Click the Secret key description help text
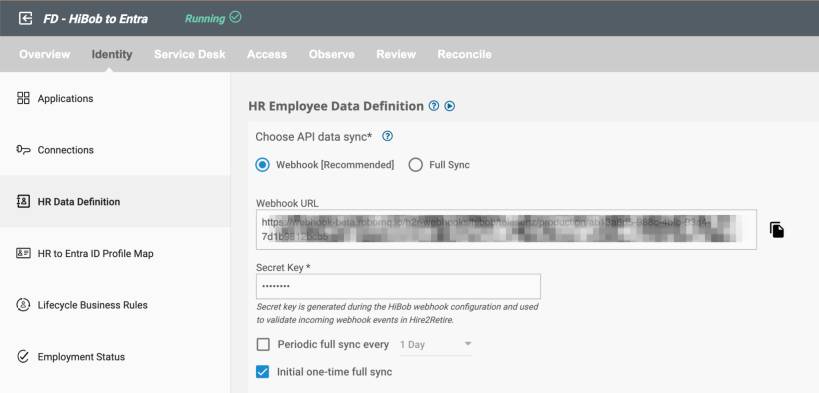 coord(397,314)
